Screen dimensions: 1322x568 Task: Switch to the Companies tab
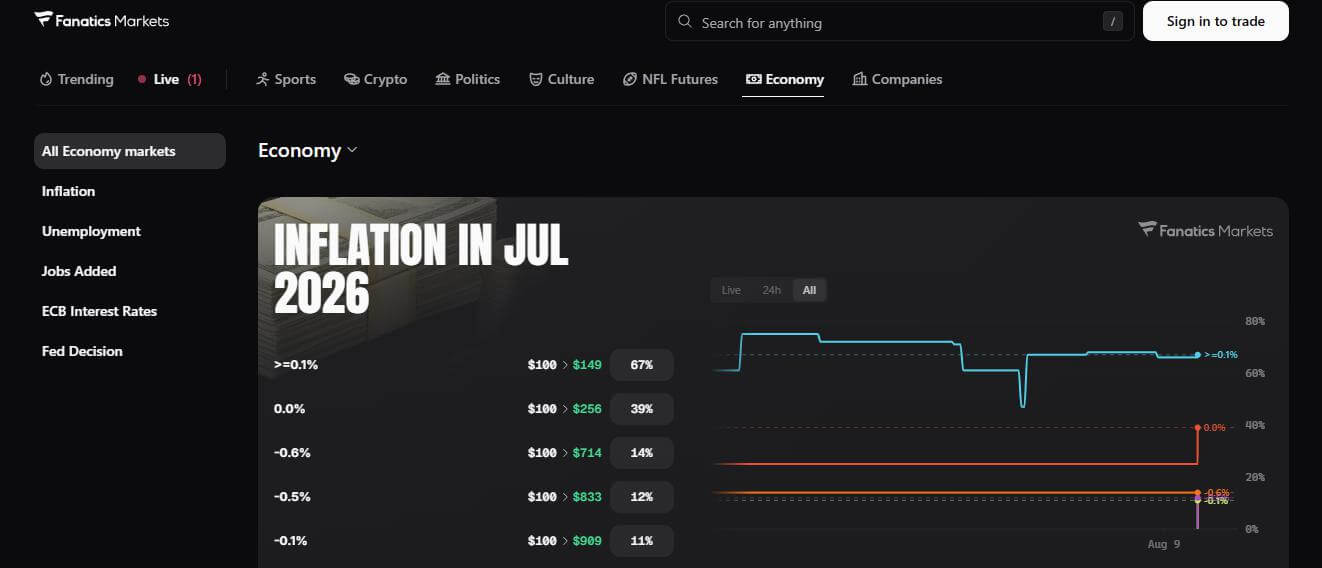click(x=897, y=79)
